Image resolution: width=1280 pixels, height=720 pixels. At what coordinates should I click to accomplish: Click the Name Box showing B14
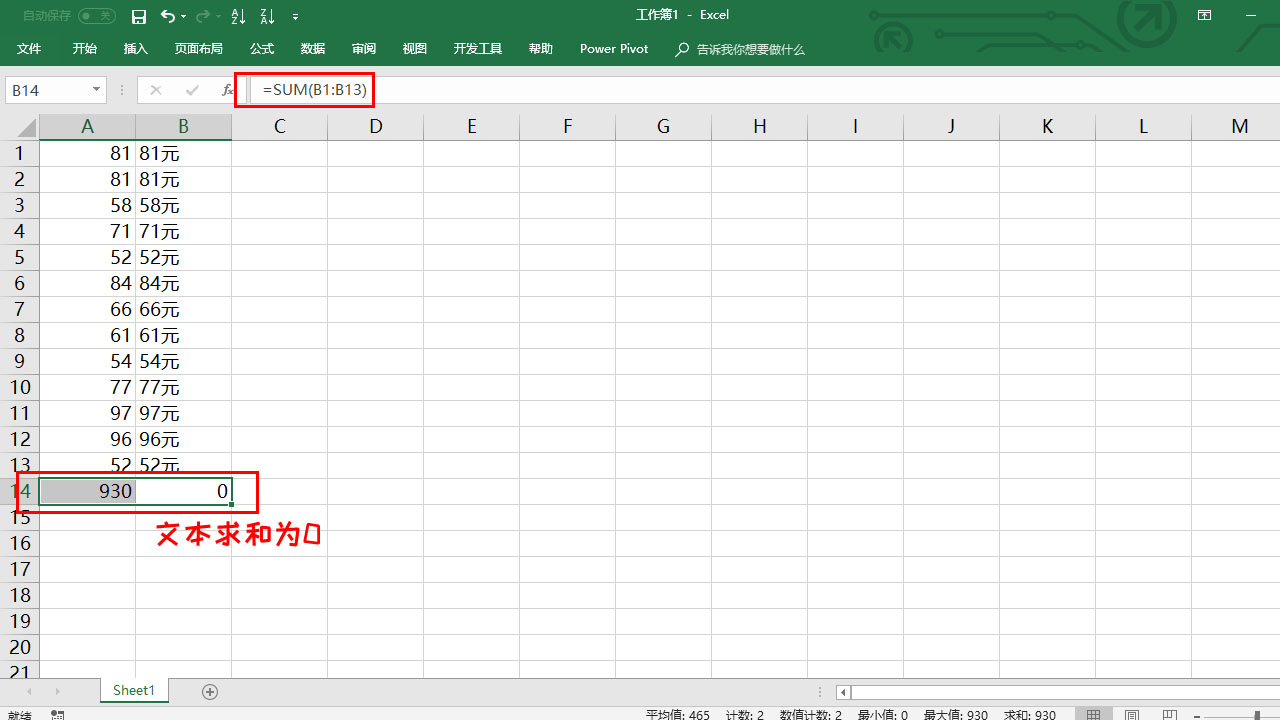click(x=48, y=90)
